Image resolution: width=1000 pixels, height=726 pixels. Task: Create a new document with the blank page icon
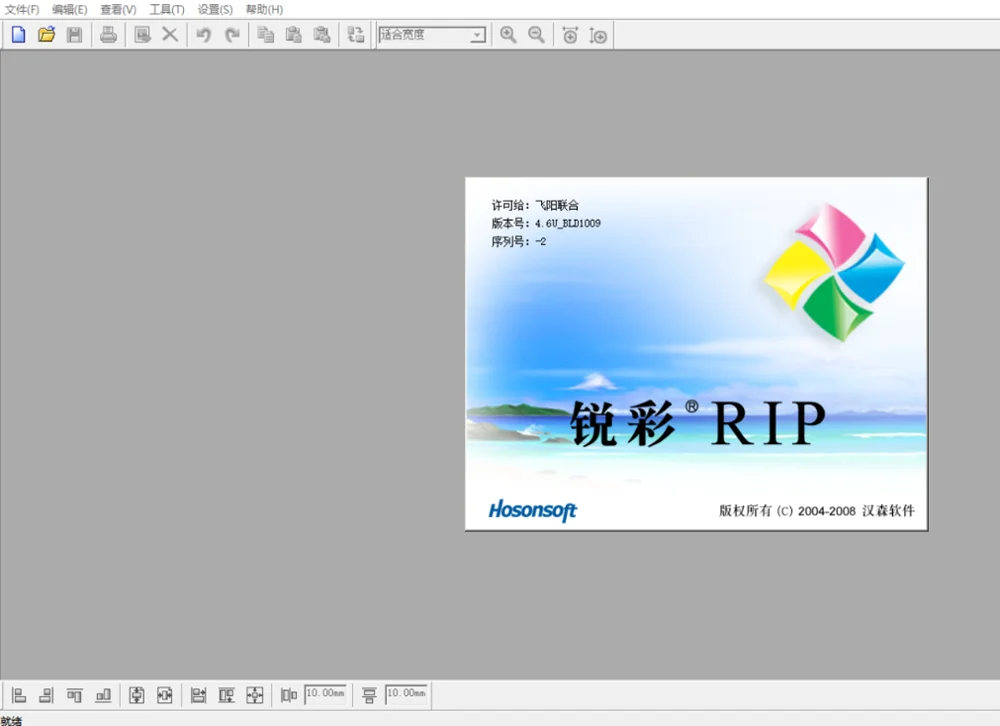[x=18, y=34]
